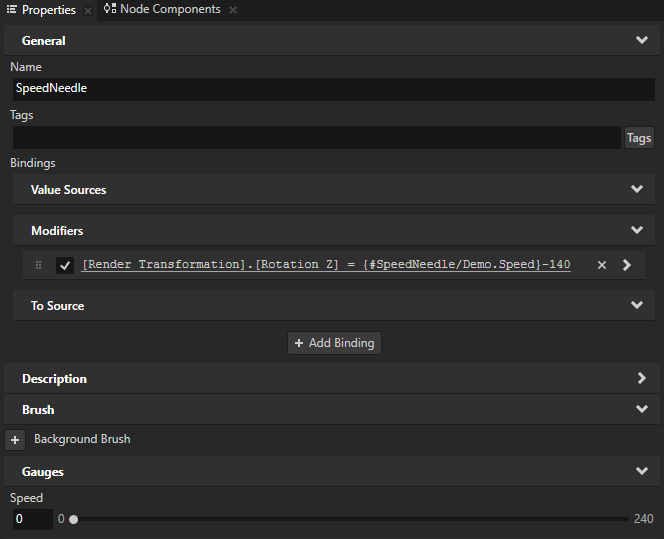Screen dimensions: 664x539
Task: Open the Tags button
Action: (639, 138)
